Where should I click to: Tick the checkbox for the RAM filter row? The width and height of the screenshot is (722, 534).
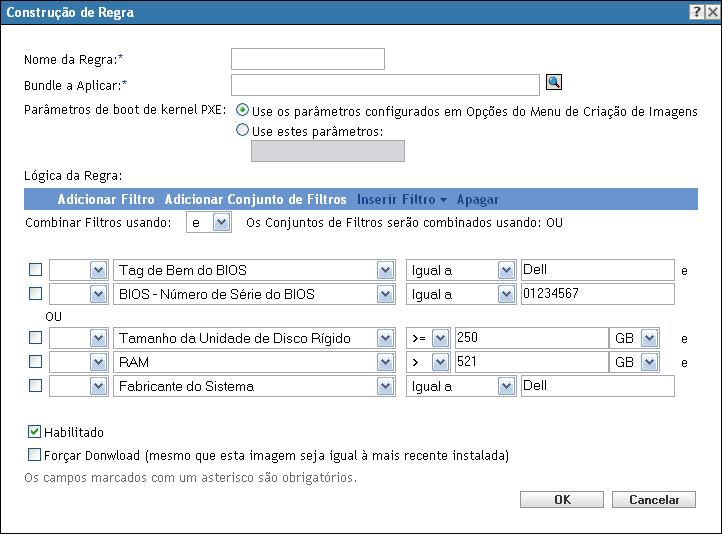[36, 362]
